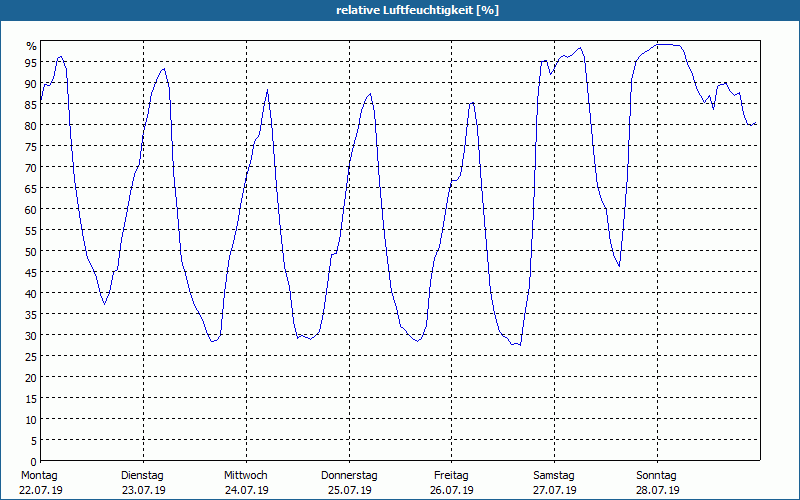Screen dimensions: 800x500
Task: Click the 30 axis value
Action: tap(31, 336)
